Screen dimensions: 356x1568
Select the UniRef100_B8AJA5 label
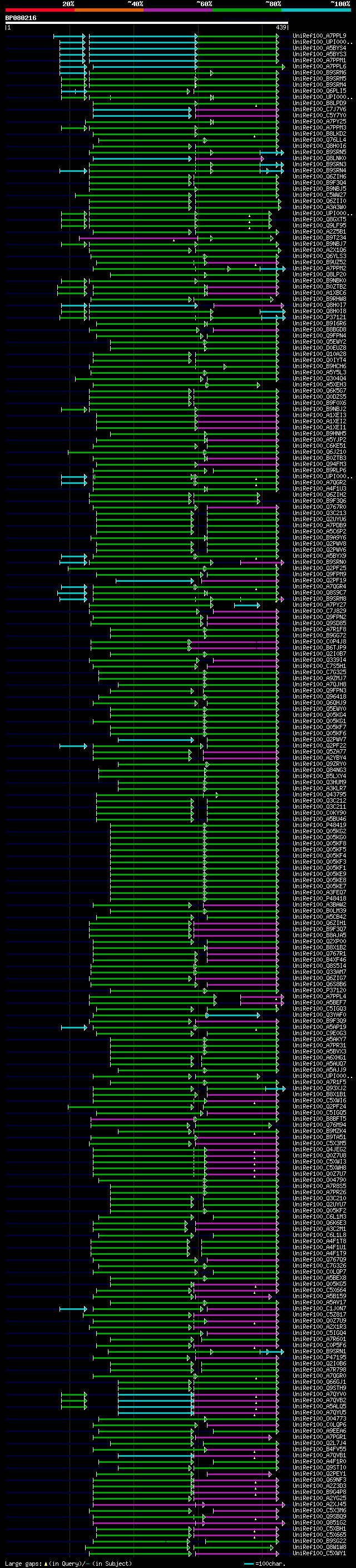(319, 935)
